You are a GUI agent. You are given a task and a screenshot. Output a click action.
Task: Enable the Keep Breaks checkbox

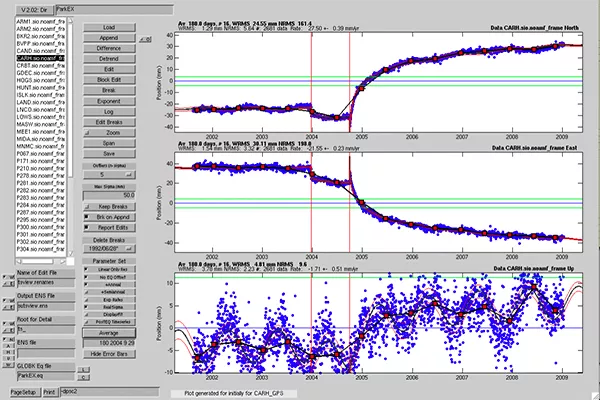click(109, 207)
